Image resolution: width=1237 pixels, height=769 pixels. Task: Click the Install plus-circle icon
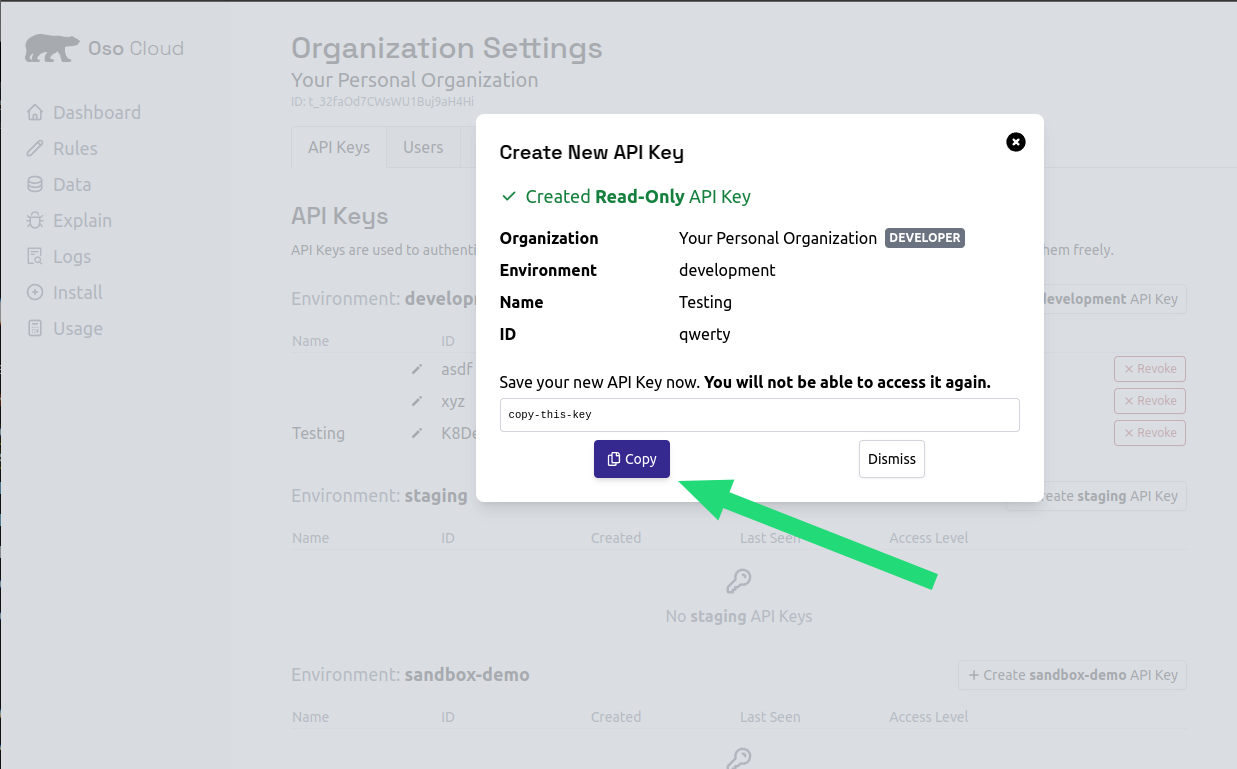click(35, 292)
